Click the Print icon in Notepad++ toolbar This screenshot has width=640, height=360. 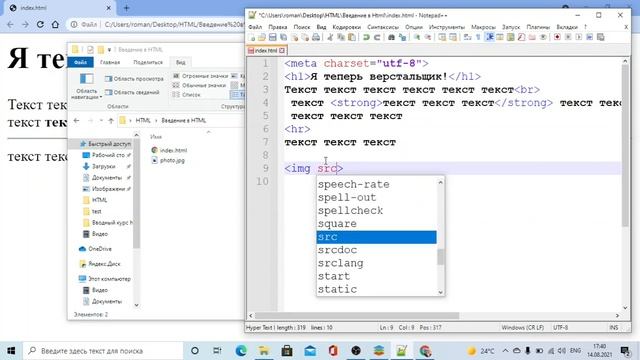(316, 37)
